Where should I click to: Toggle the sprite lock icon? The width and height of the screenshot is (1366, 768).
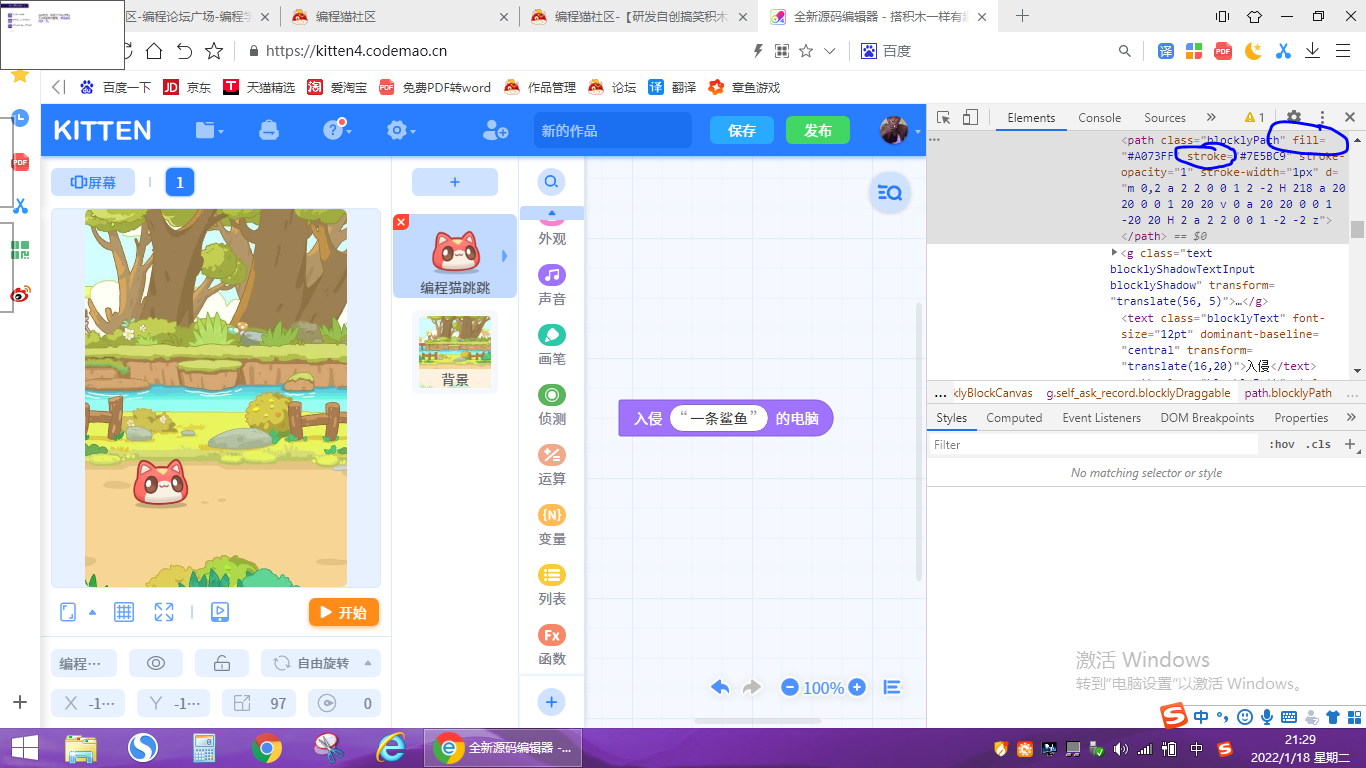222,663
